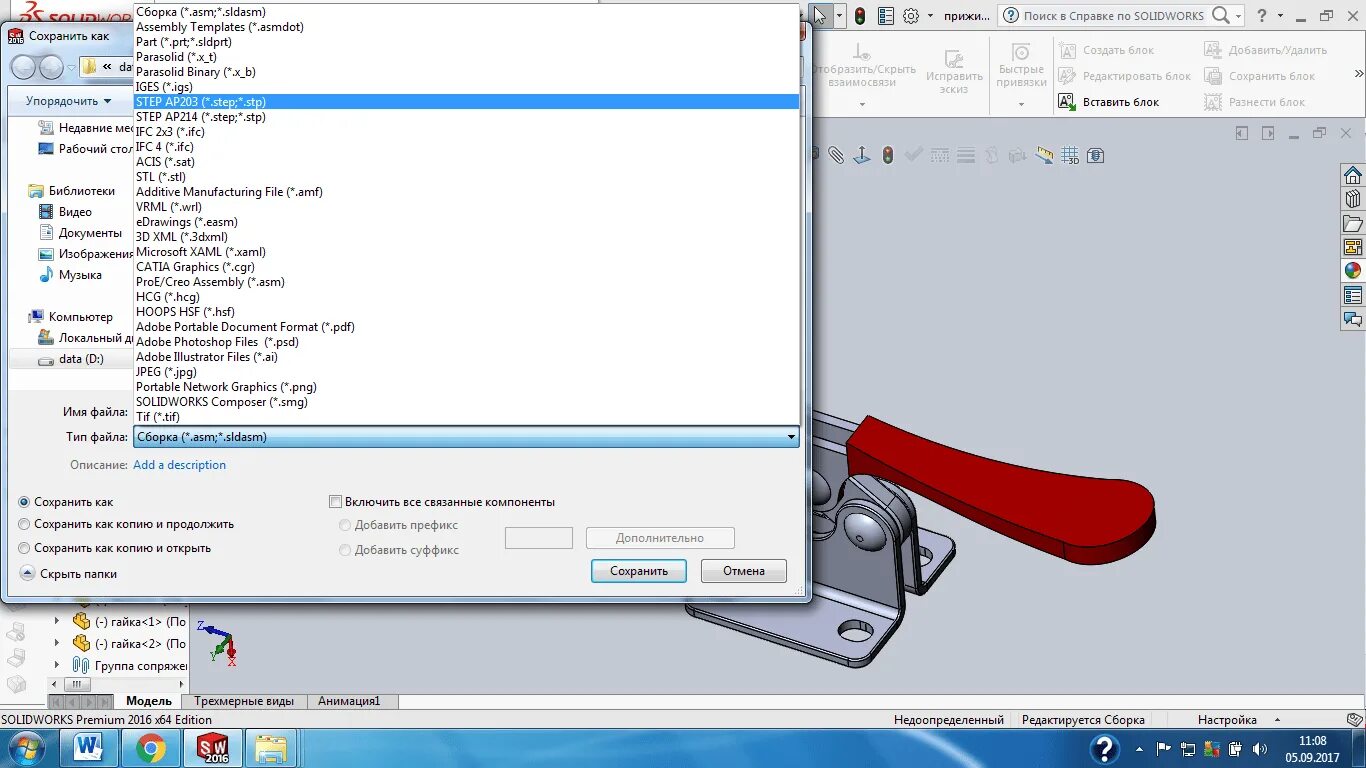Click the traffic light icon in view toolbar
The width and height of the screenshot is (1366, 768).
pyautogui.click(x=887, y=155)
